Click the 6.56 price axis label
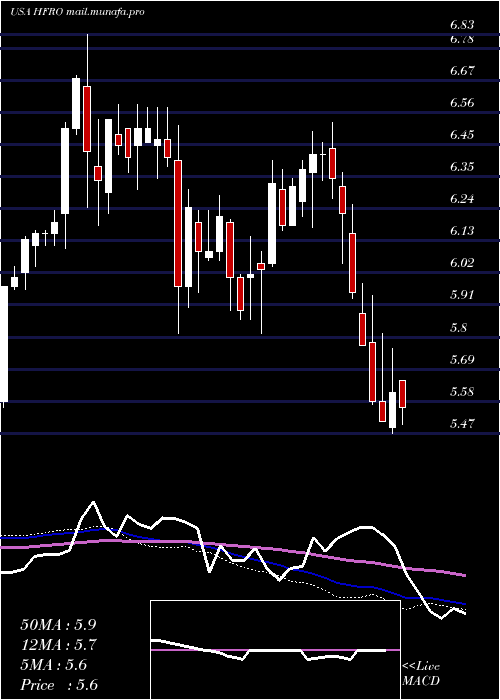Screen dimensions: 500x700 pyautogui.click(x=462, y=103)
